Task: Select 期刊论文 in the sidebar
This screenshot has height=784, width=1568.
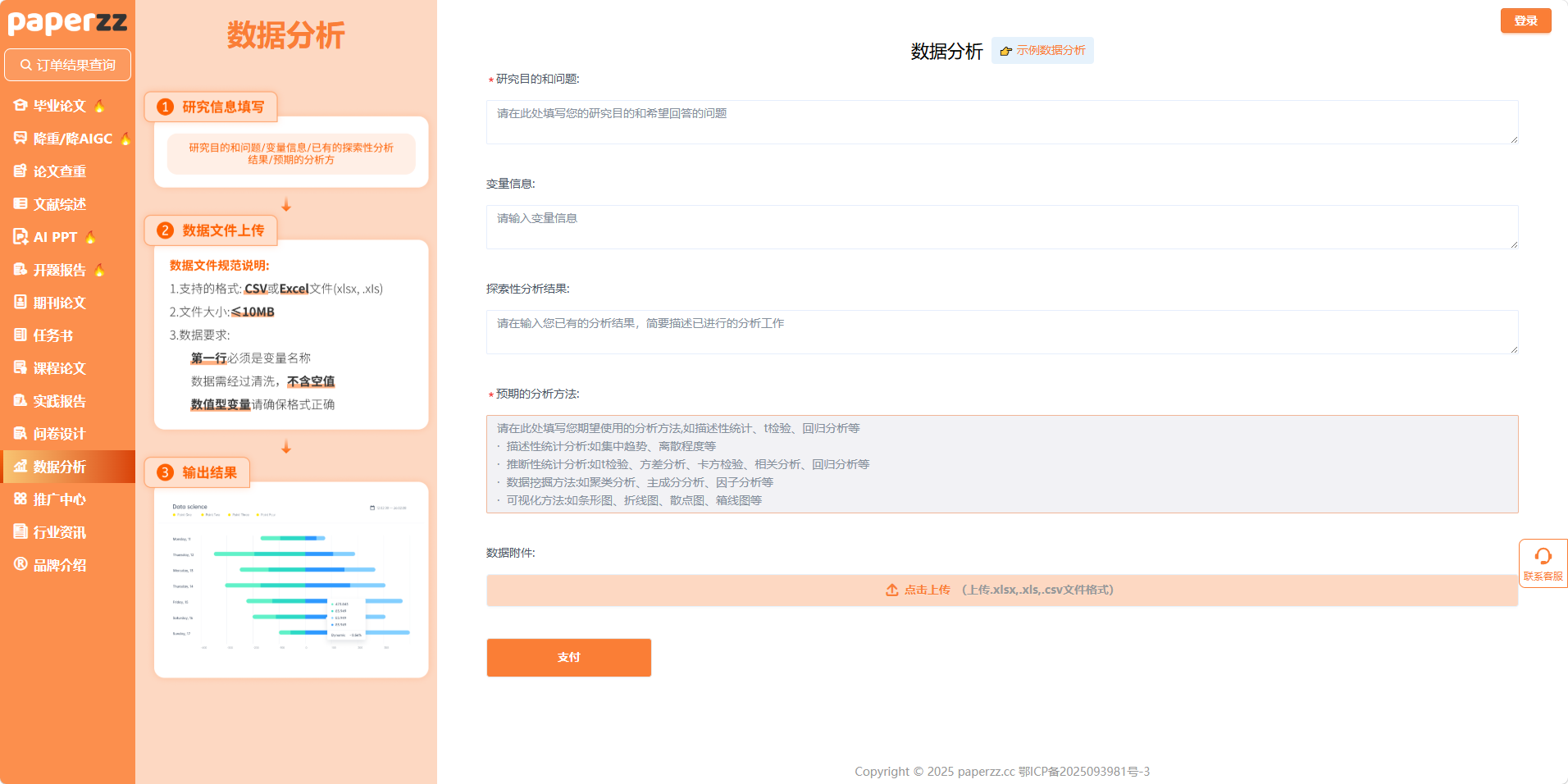Action: point(59,303)
